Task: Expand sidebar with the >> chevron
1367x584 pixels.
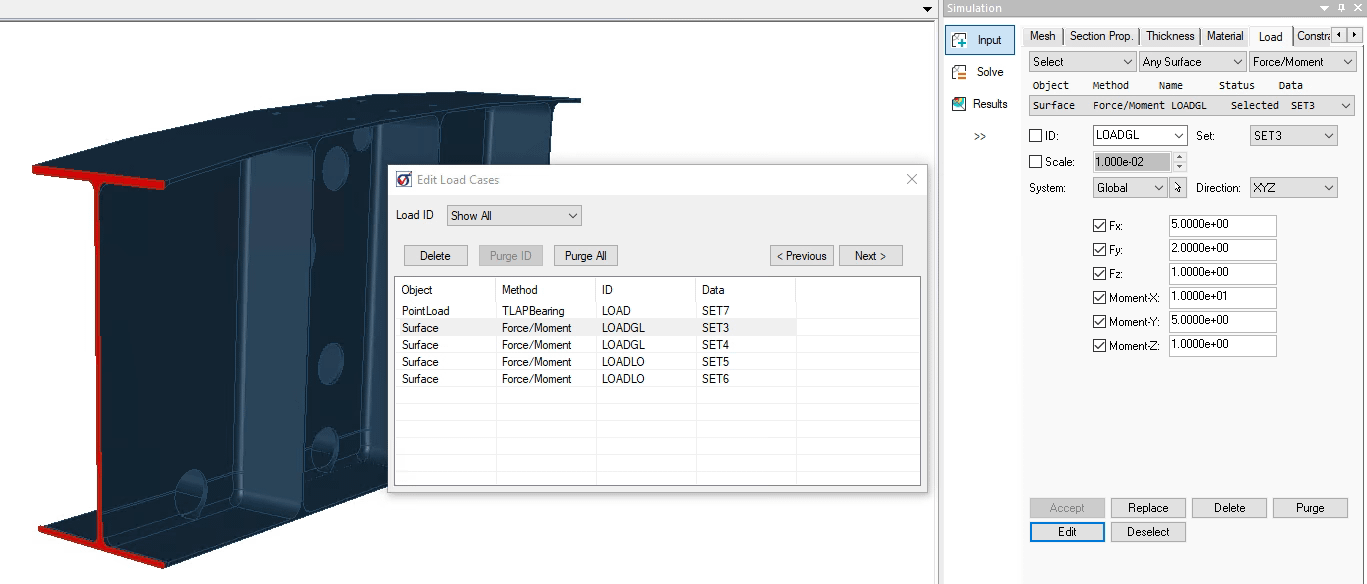Action: coord(980,137)
